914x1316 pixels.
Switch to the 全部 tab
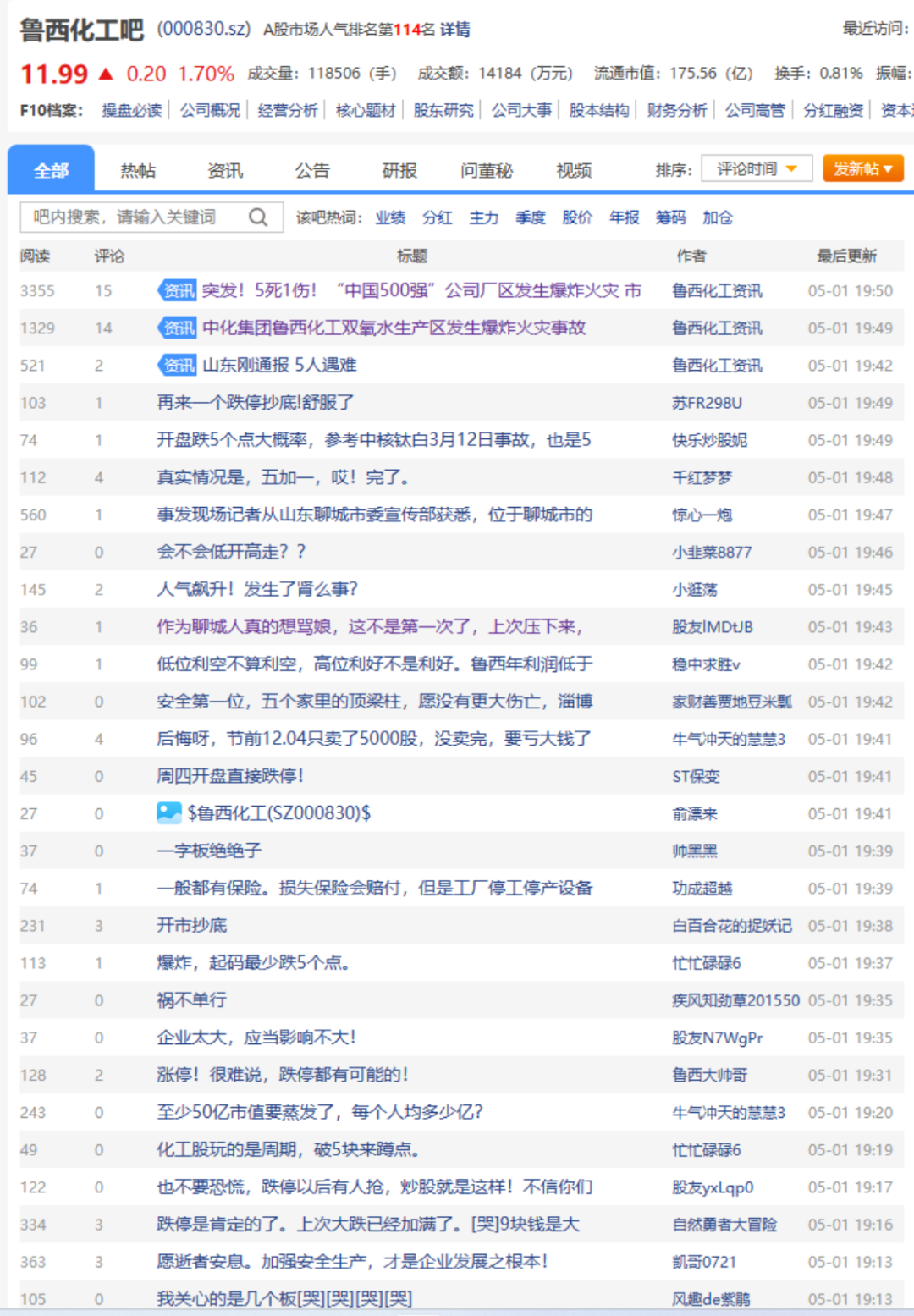(51, 170)
